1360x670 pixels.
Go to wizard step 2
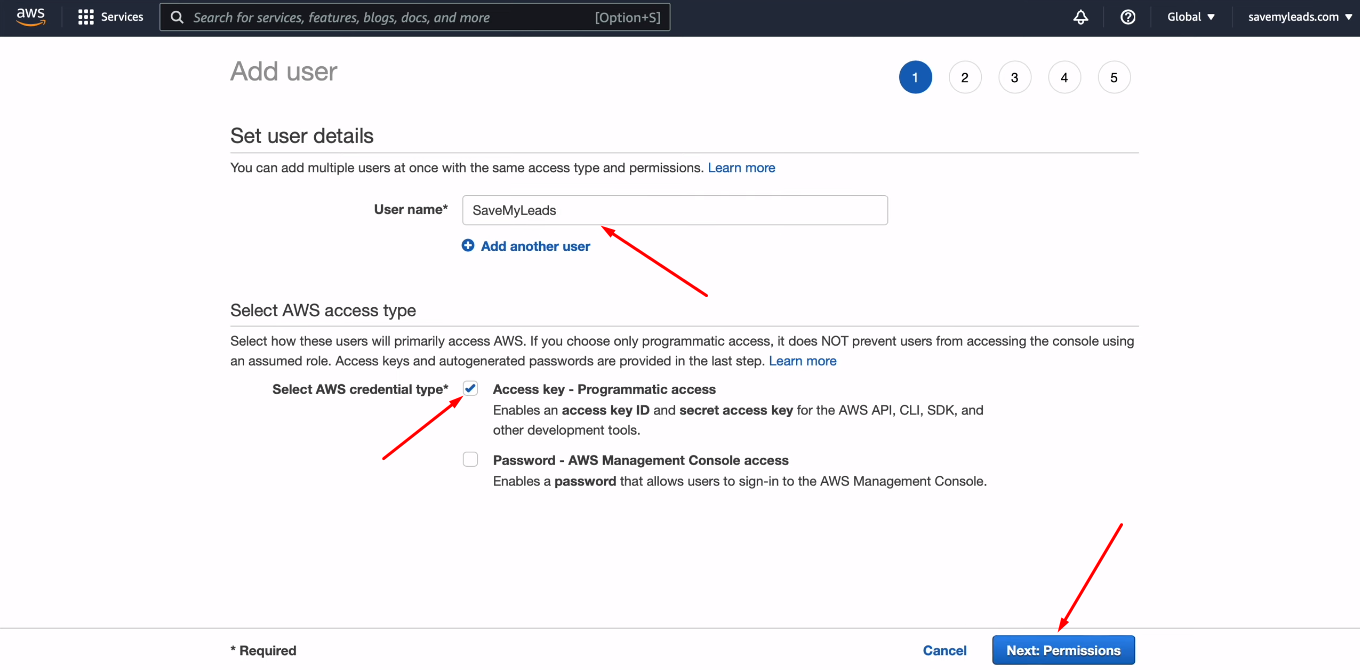(x=965, y=77)
